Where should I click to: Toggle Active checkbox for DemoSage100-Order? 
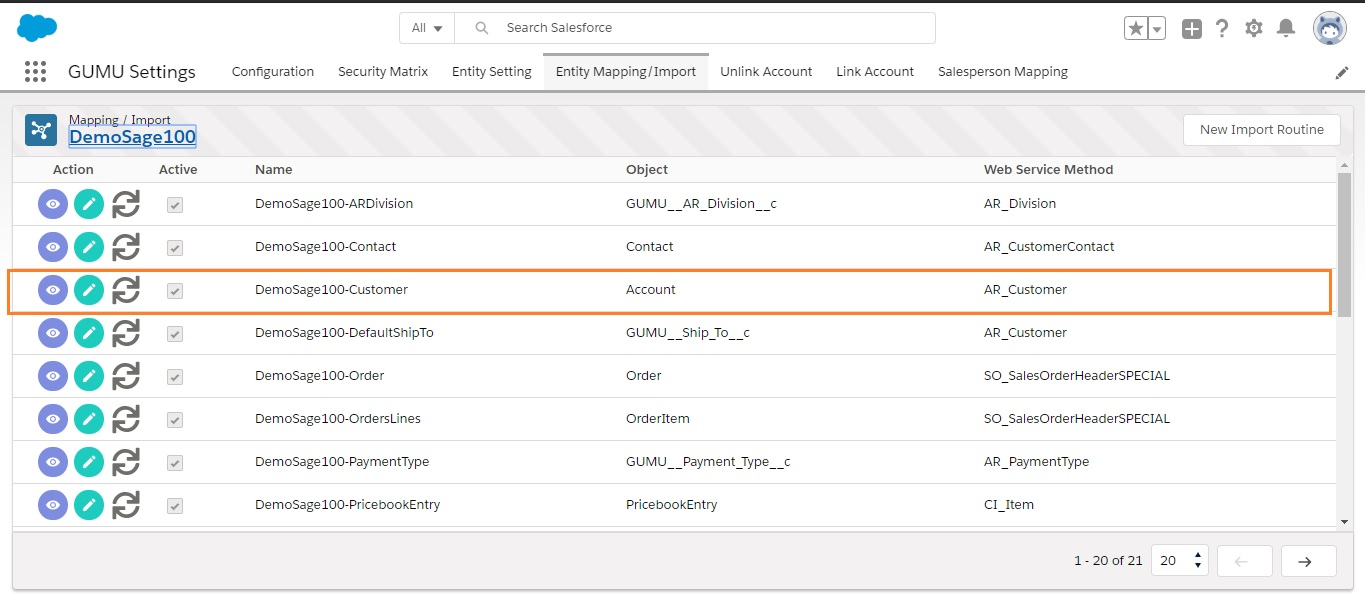tap(175, 377)
